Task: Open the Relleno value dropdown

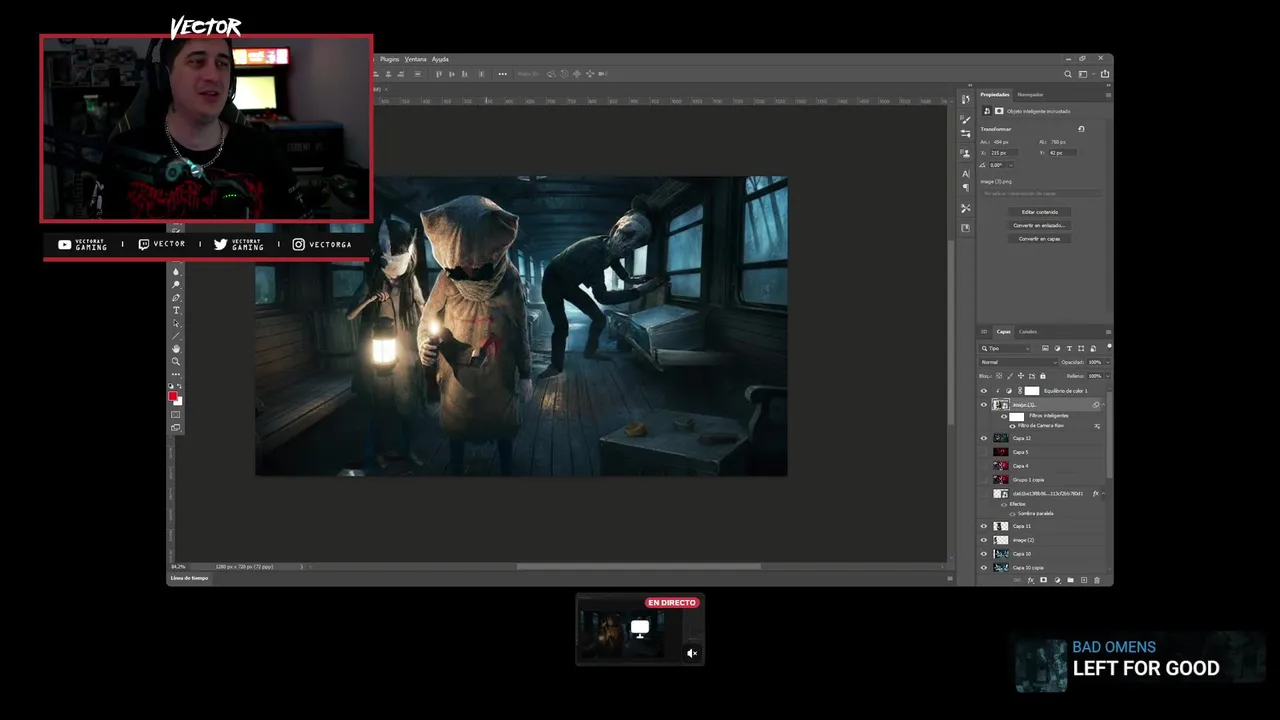Action: (x=1108, y=376)
